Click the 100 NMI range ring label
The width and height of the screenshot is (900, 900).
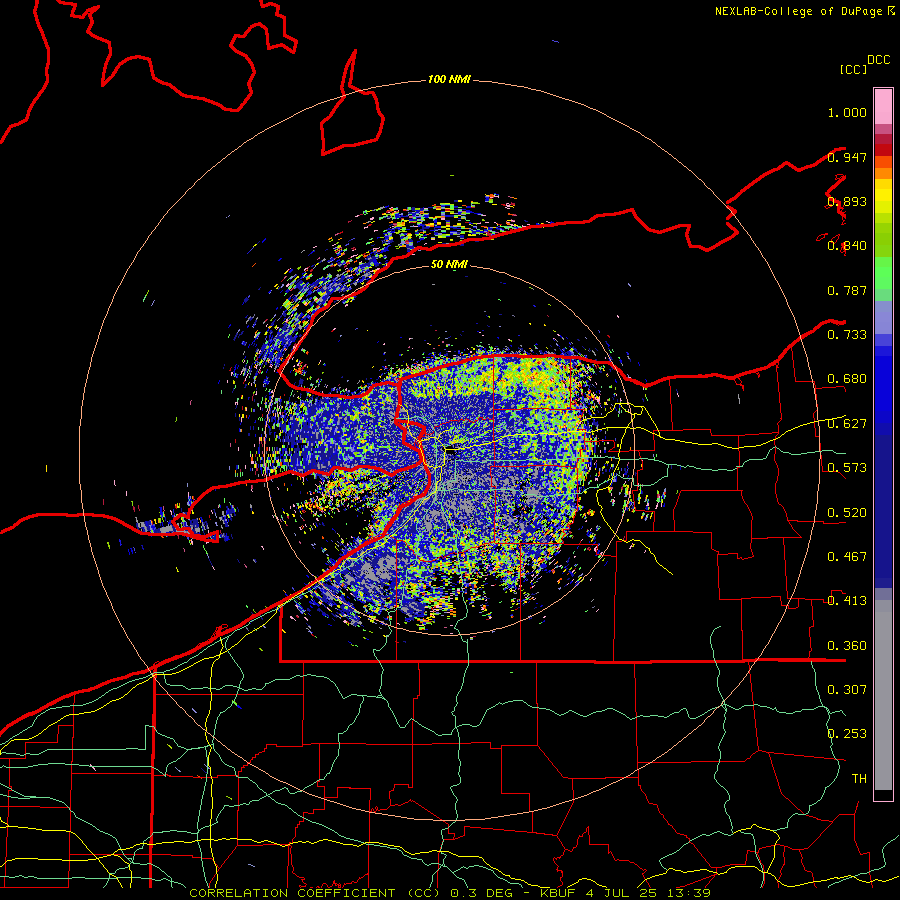tap(449, 79)
